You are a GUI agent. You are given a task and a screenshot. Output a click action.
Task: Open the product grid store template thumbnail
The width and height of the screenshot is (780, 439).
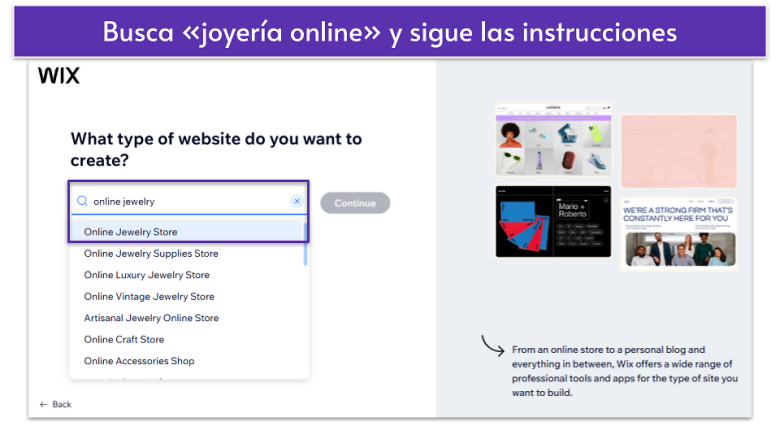click(x=553, y=139)
